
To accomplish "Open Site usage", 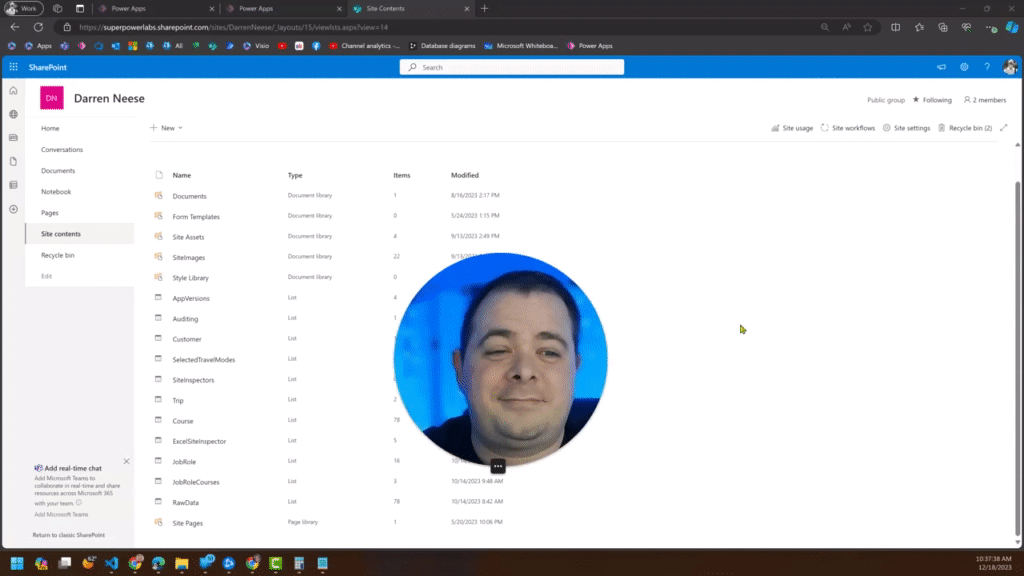I will point(792,128).
